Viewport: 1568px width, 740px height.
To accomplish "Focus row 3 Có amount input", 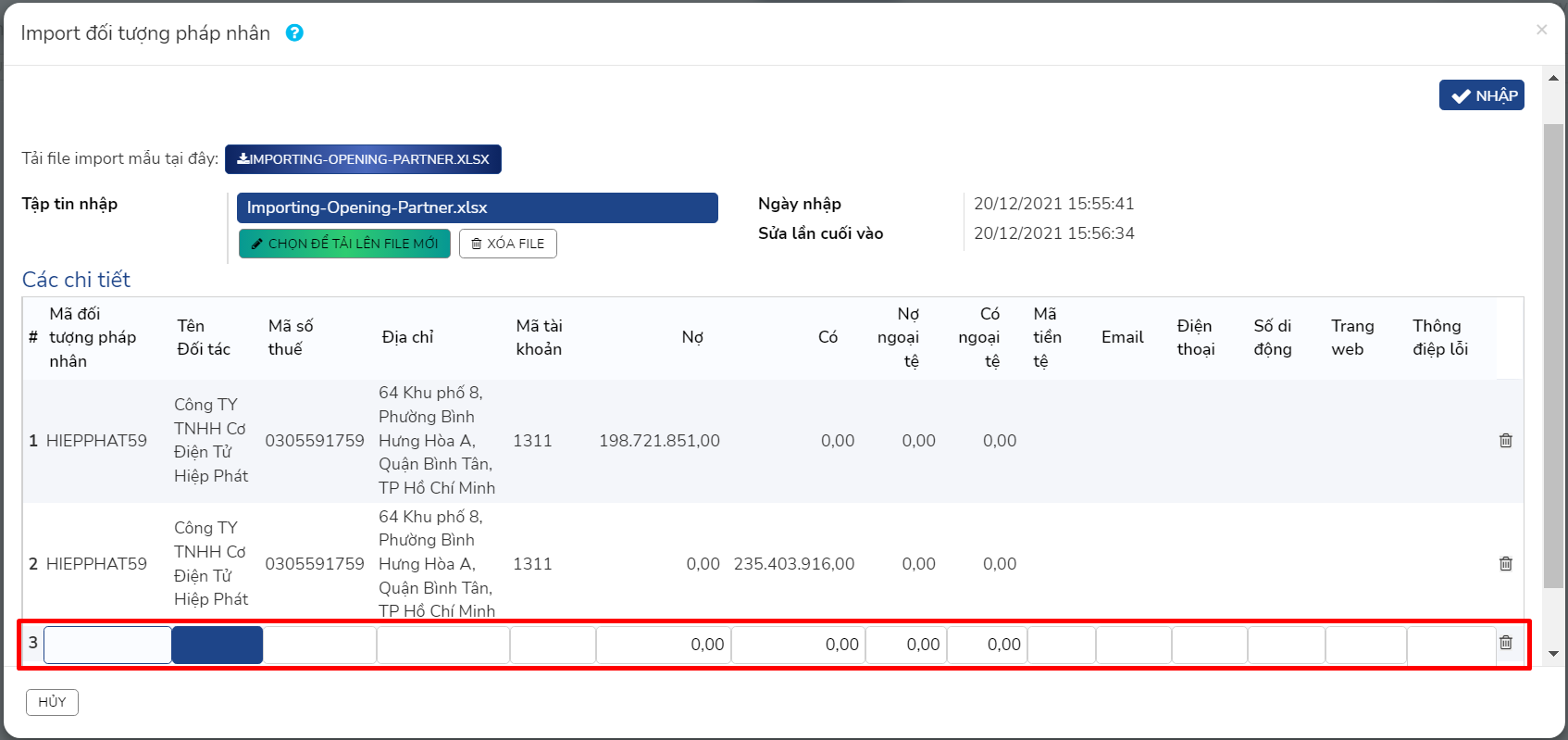I will [798, 645].
